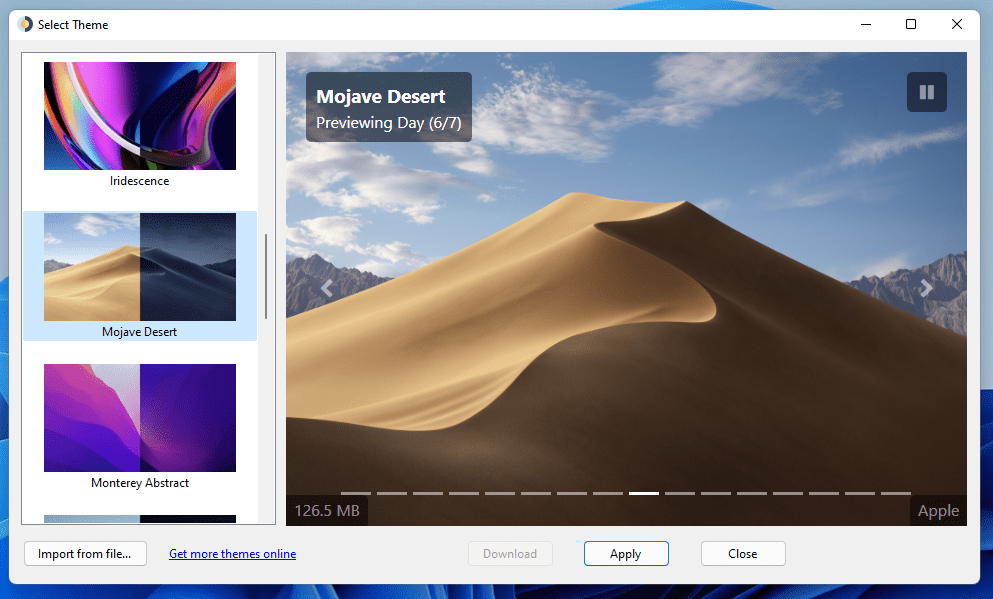Click the theme list vertical scrollbar thumb
Image resolution: width=993 pixels, height=599 pixels.
266,277
